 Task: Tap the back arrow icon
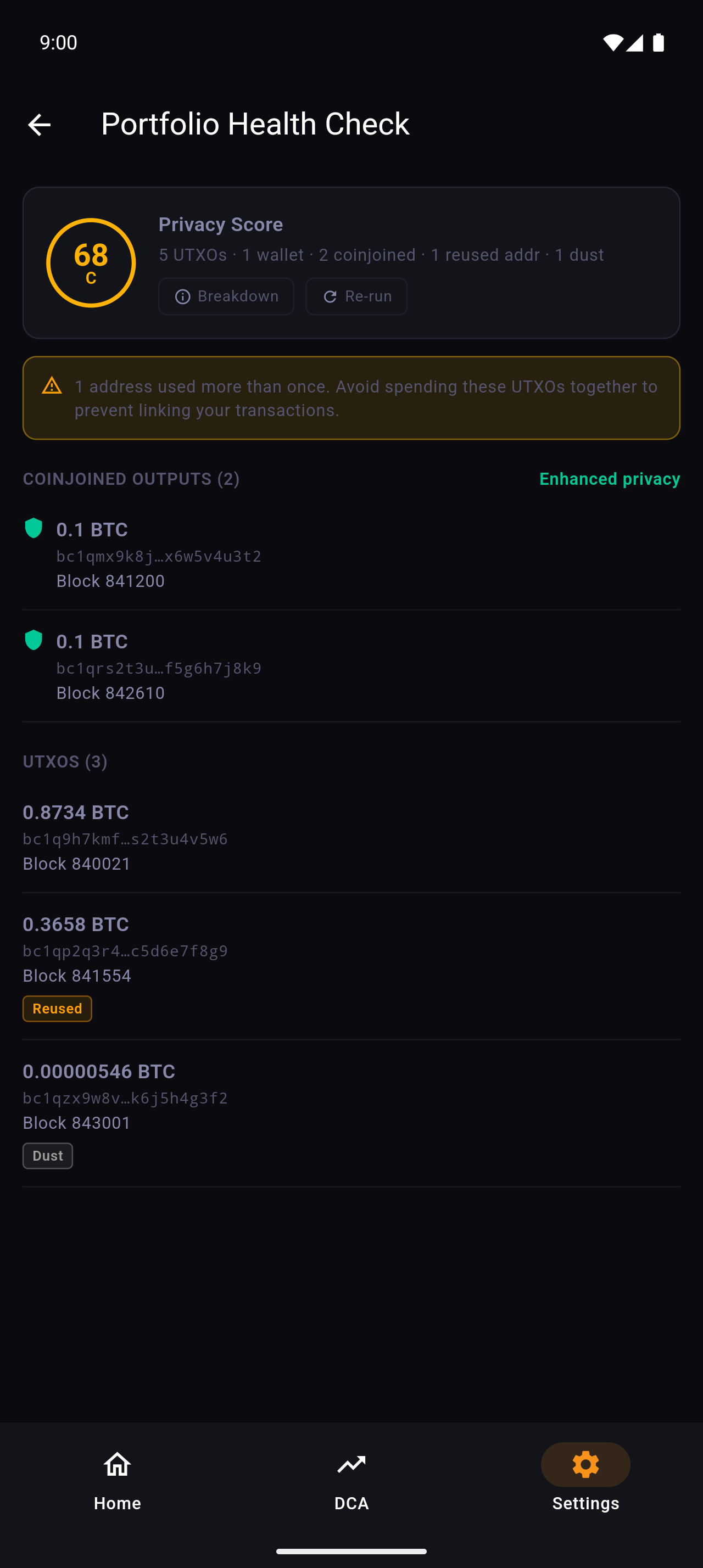click(x=40, y=125)
